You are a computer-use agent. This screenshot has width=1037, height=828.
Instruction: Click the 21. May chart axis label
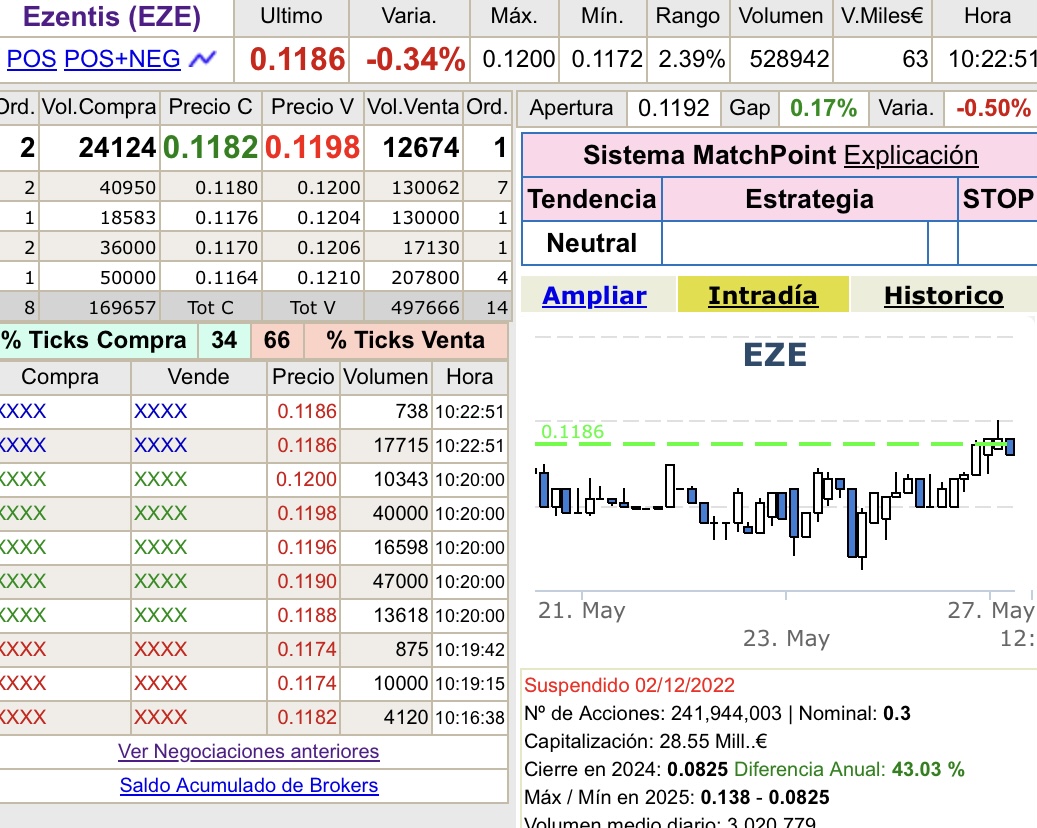[581, 610]
